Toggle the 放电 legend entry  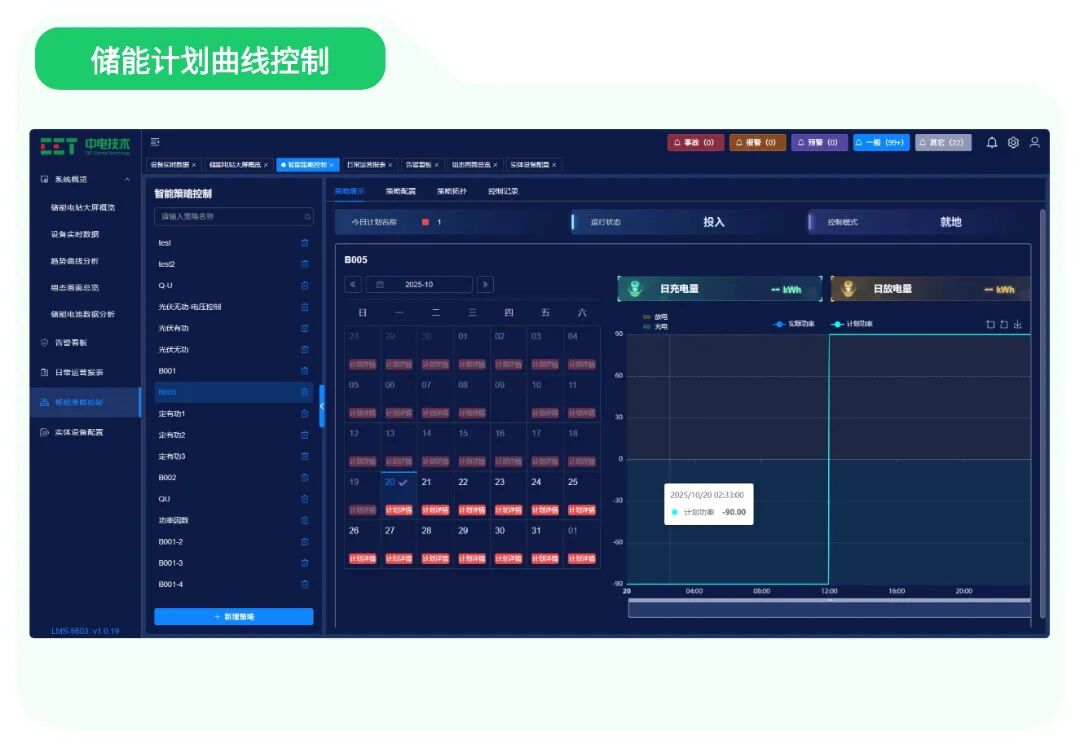click(x=655, y=317)
